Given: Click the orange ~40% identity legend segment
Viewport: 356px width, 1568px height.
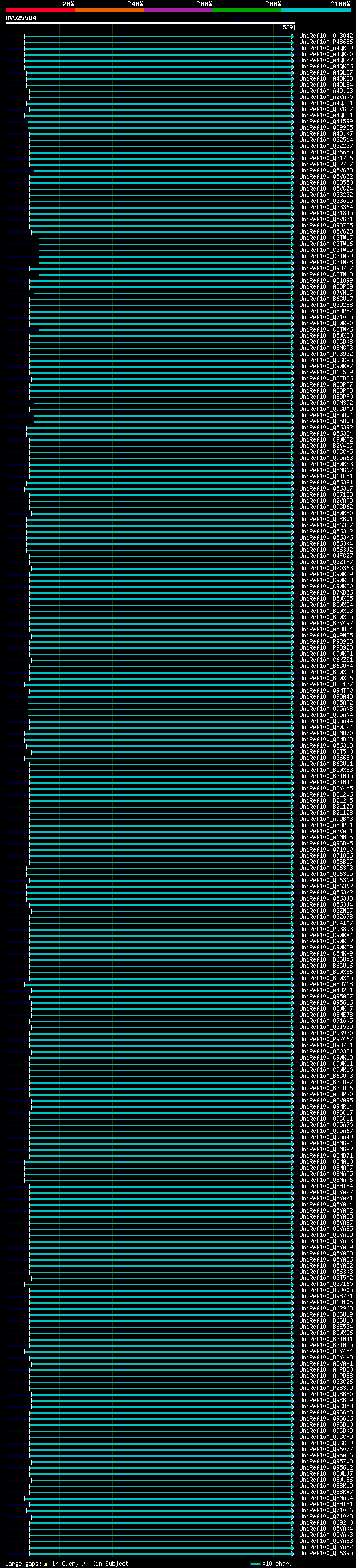Looking at the screenshot, I should 109,10.
